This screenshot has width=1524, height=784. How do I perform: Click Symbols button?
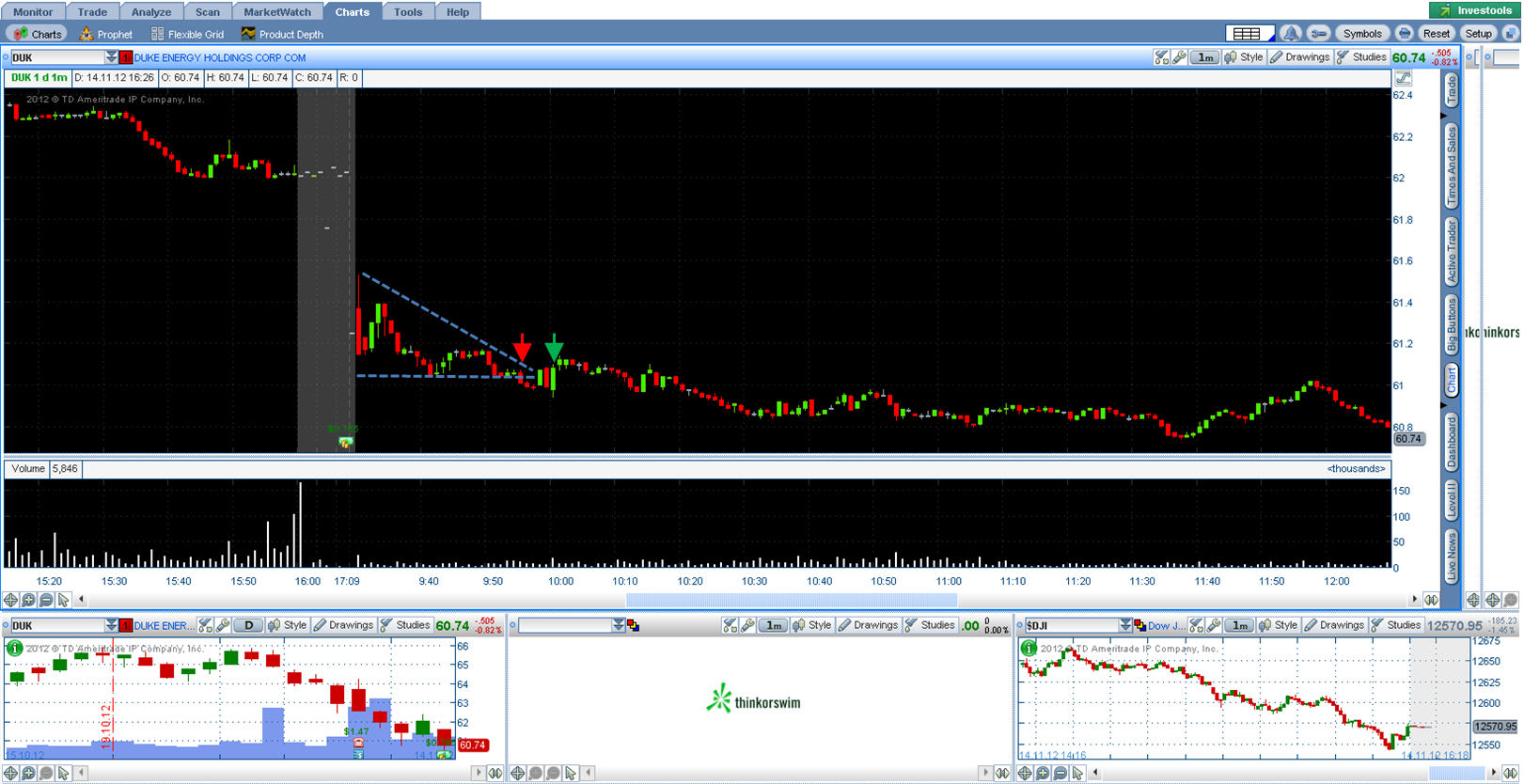(x=1362, y=34)
